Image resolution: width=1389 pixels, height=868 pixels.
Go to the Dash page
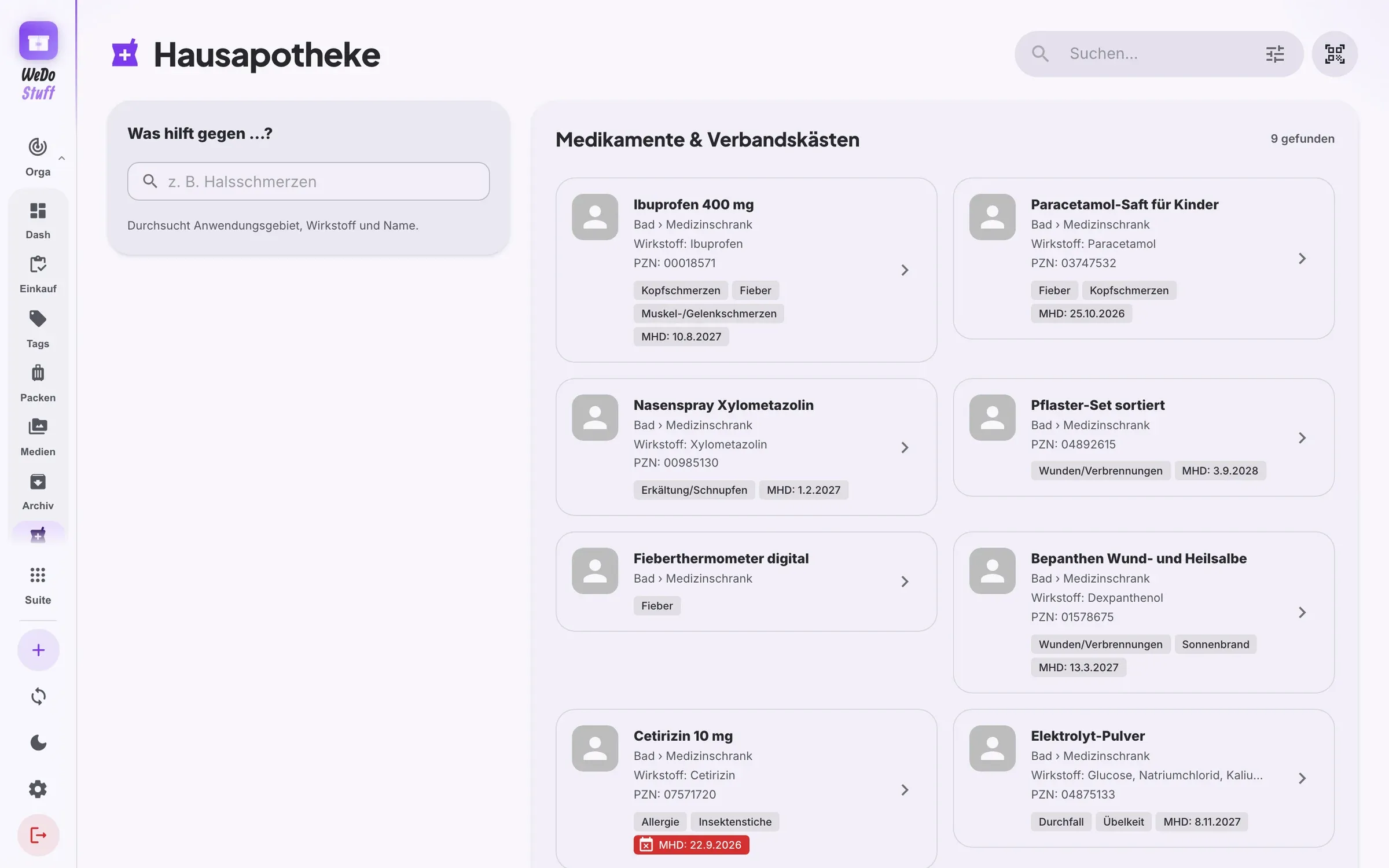point(38,220)
